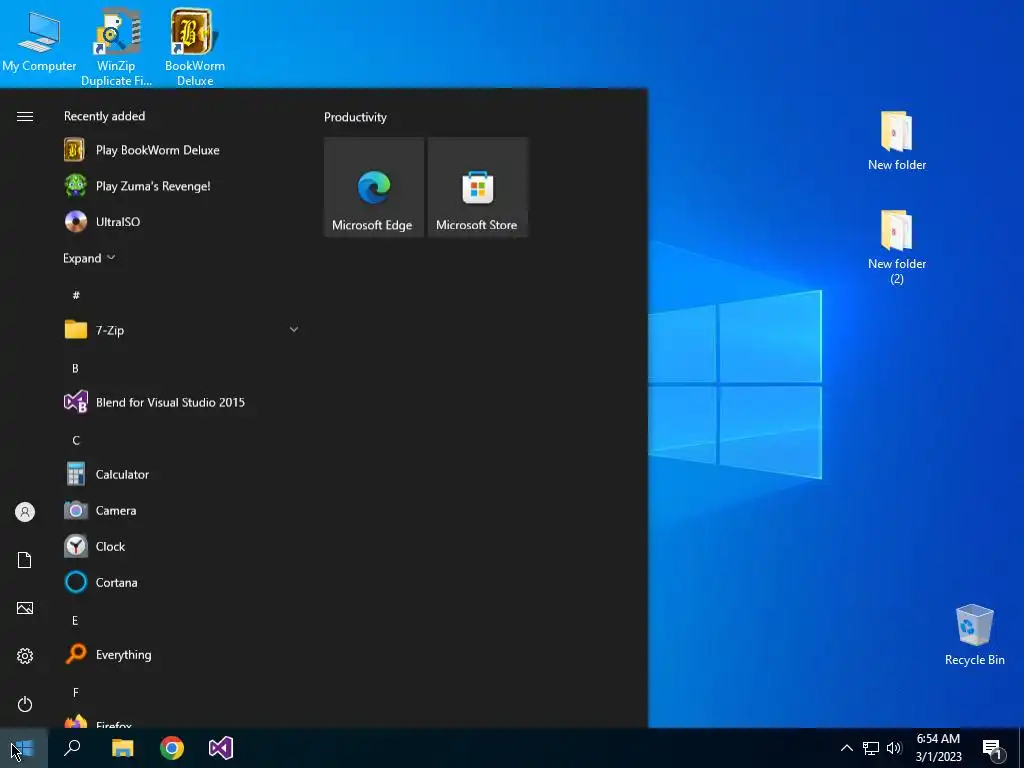This screenshot has width=1024, height=768.
Task: Open the volume speaker tray icon
Action: click(x=894, y=748)
